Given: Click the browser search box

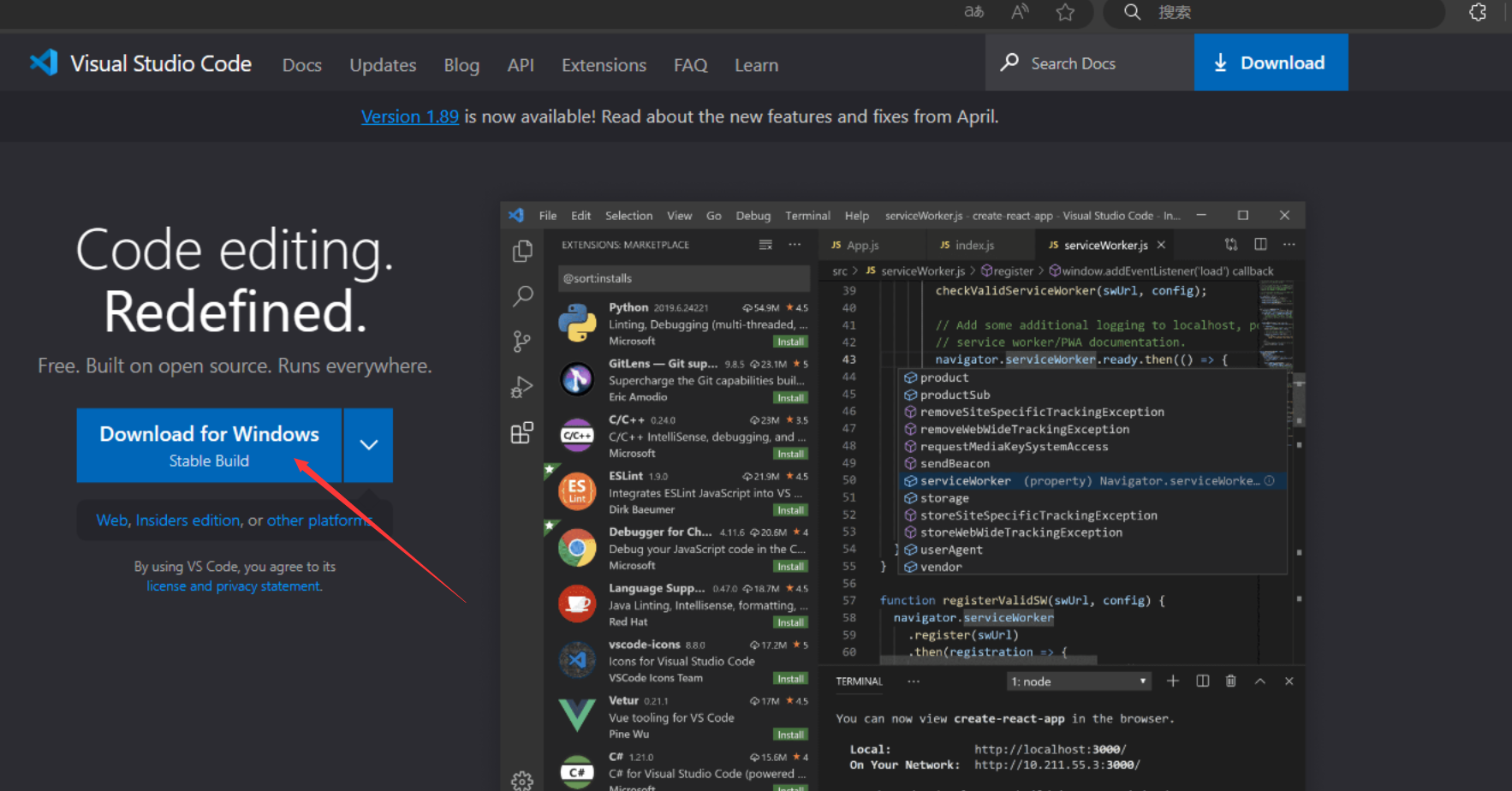Looking at the screenshot, I should click(x=1273, y=12).
